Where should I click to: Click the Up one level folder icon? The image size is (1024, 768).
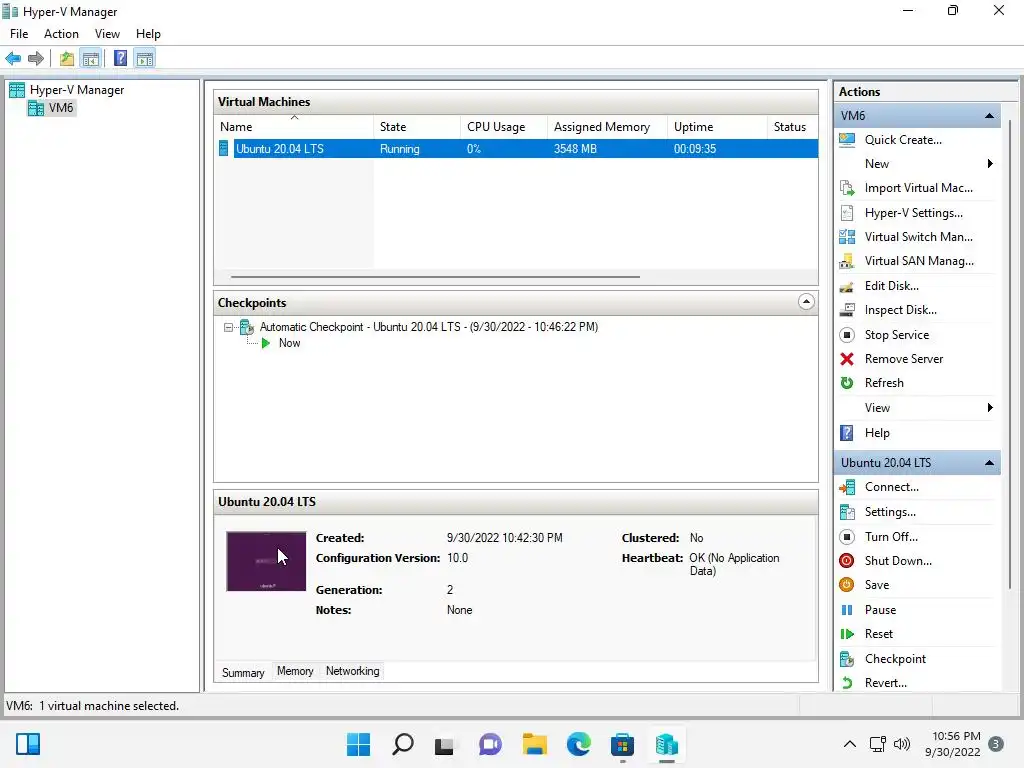pos(67,59)
